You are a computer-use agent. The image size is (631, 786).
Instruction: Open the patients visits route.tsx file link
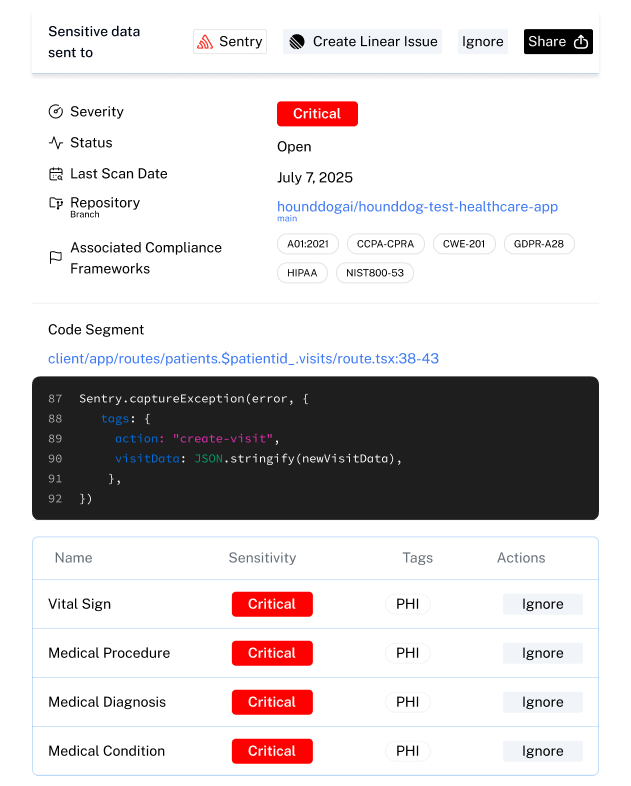tap(243, 358)
